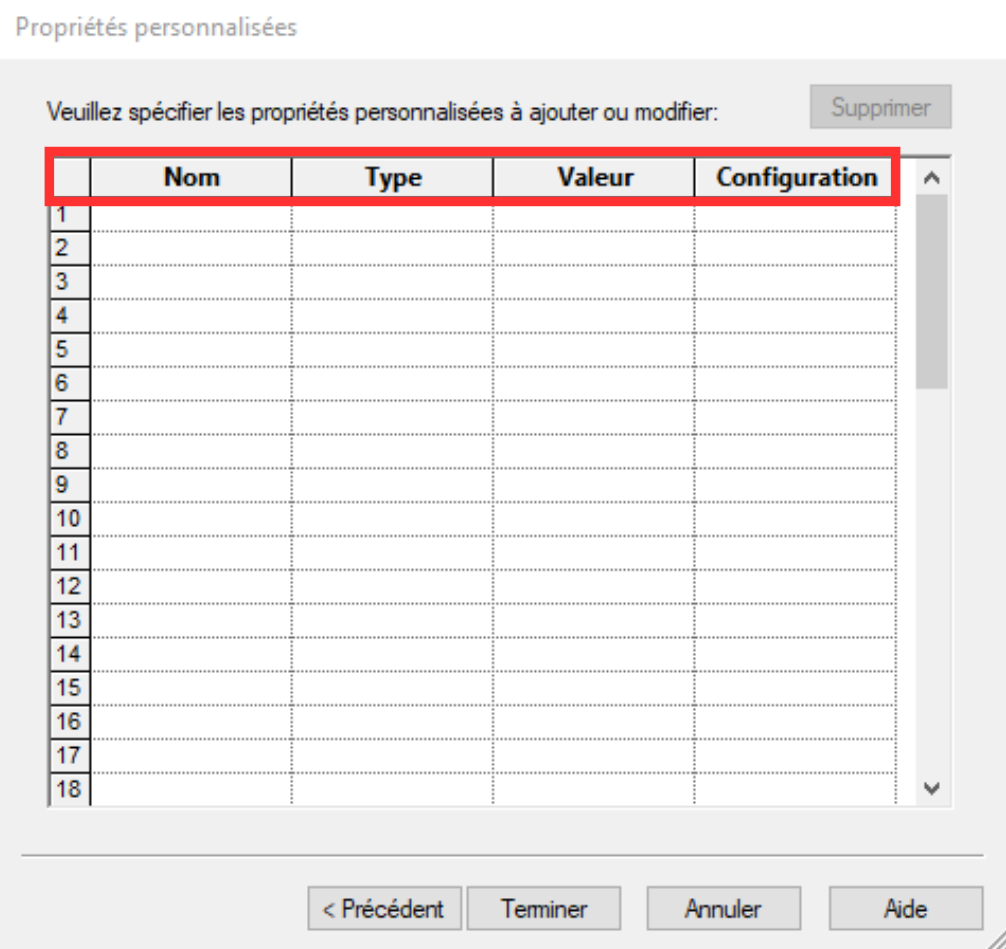Image resolution: width=1006 pixels, height=949 pixels.
Task: Open help with the Aide button
Action: click(x=905, y=909)
